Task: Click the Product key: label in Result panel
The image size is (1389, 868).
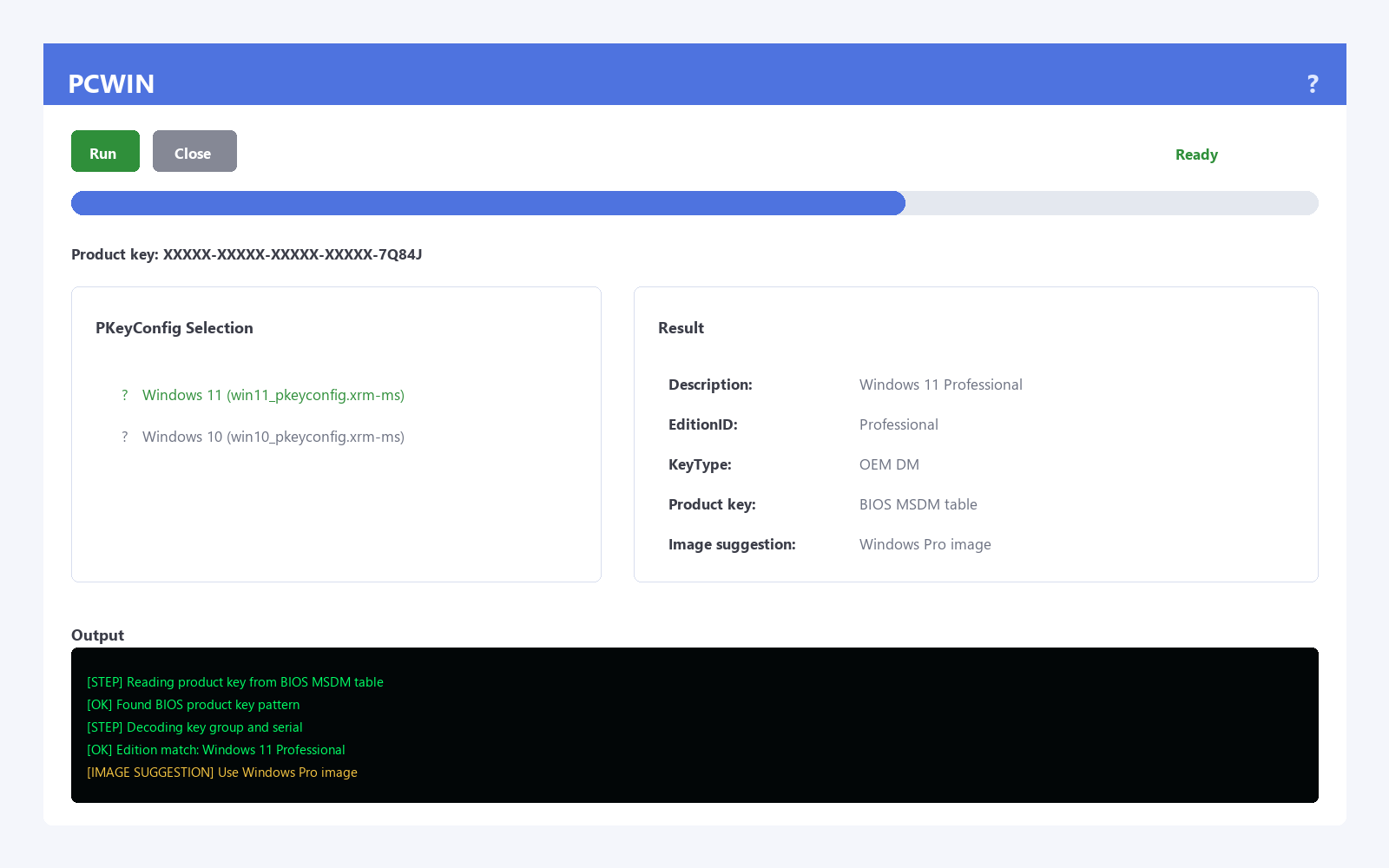Action: pos(712,504)
